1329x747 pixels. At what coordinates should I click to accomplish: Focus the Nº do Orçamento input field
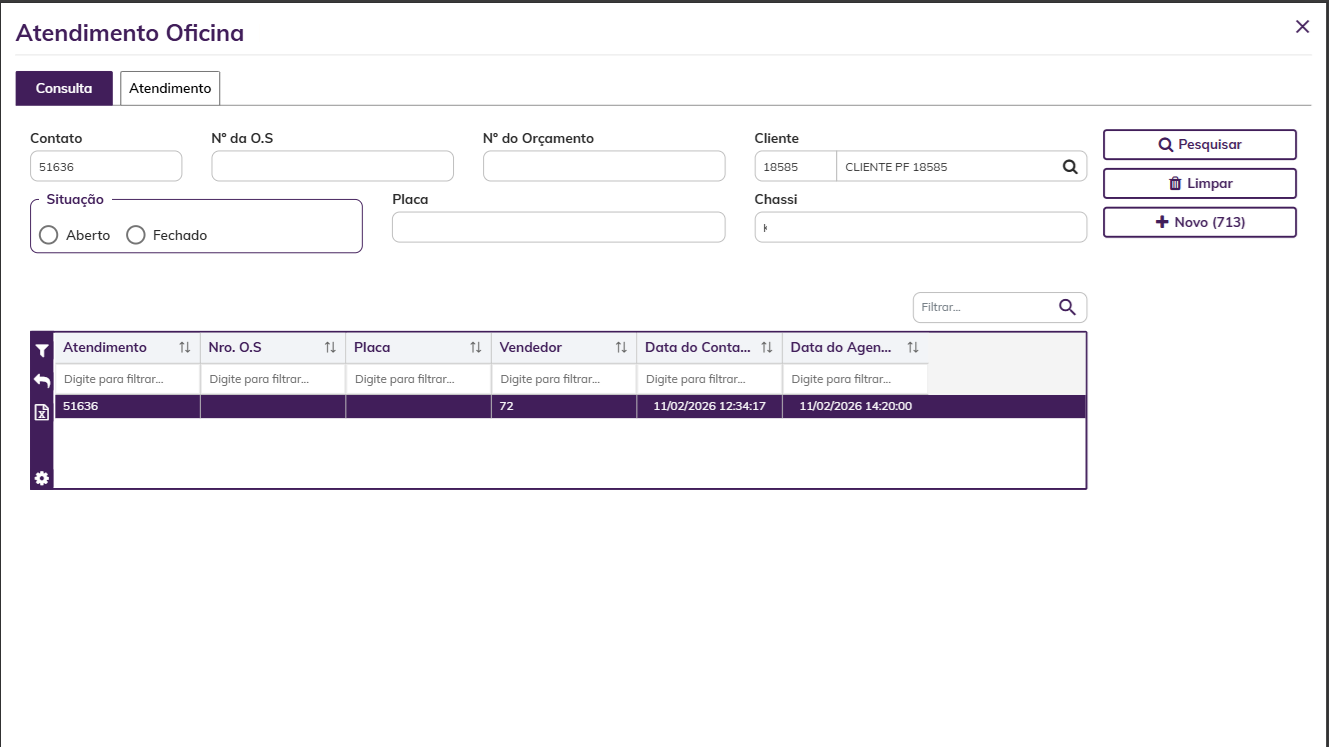pos(604,166)
